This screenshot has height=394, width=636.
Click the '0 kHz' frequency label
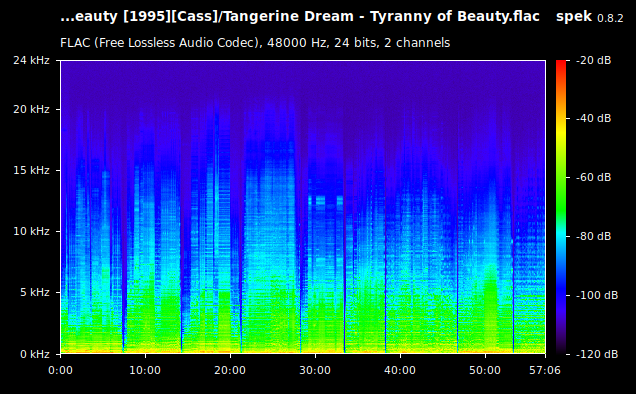click(x=35, y=354)
